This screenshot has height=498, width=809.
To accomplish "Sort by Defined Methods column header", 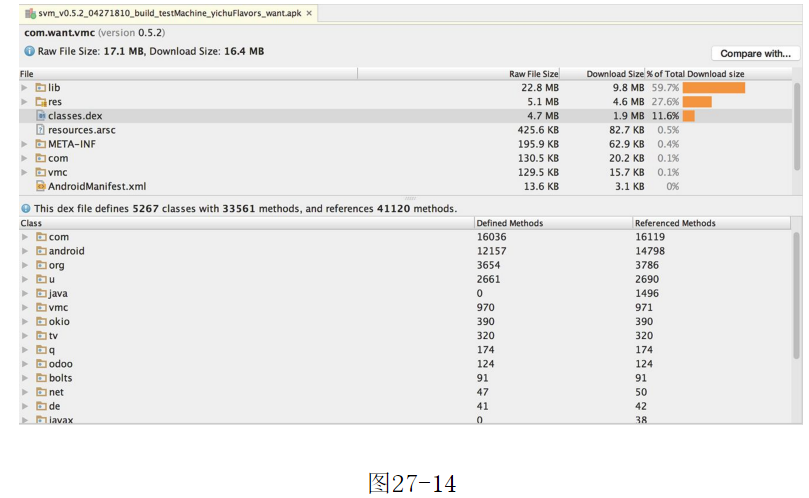I will coord(512,223).
